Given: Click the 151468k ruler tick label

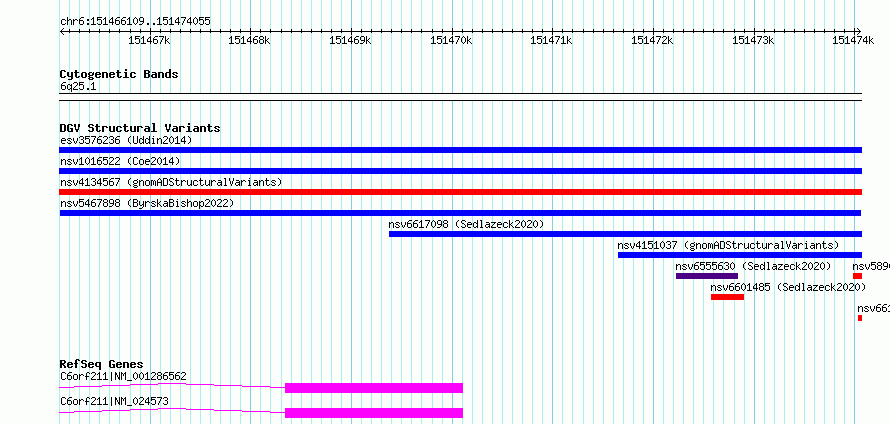Looking at the screenshot, I should 250,40.
